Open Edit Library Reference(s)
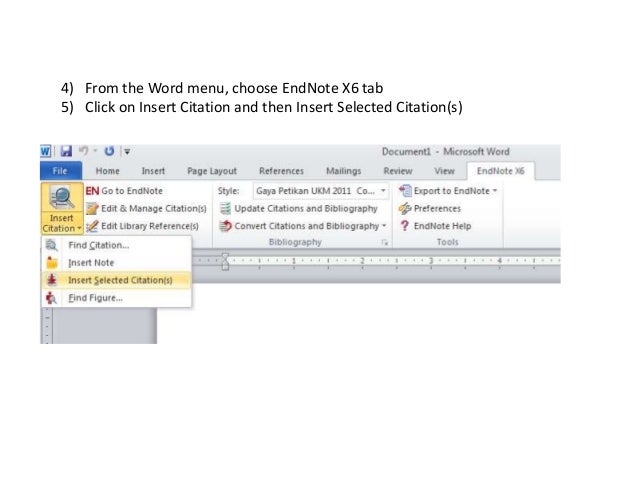The image size is (638, 479). [150, 226]
